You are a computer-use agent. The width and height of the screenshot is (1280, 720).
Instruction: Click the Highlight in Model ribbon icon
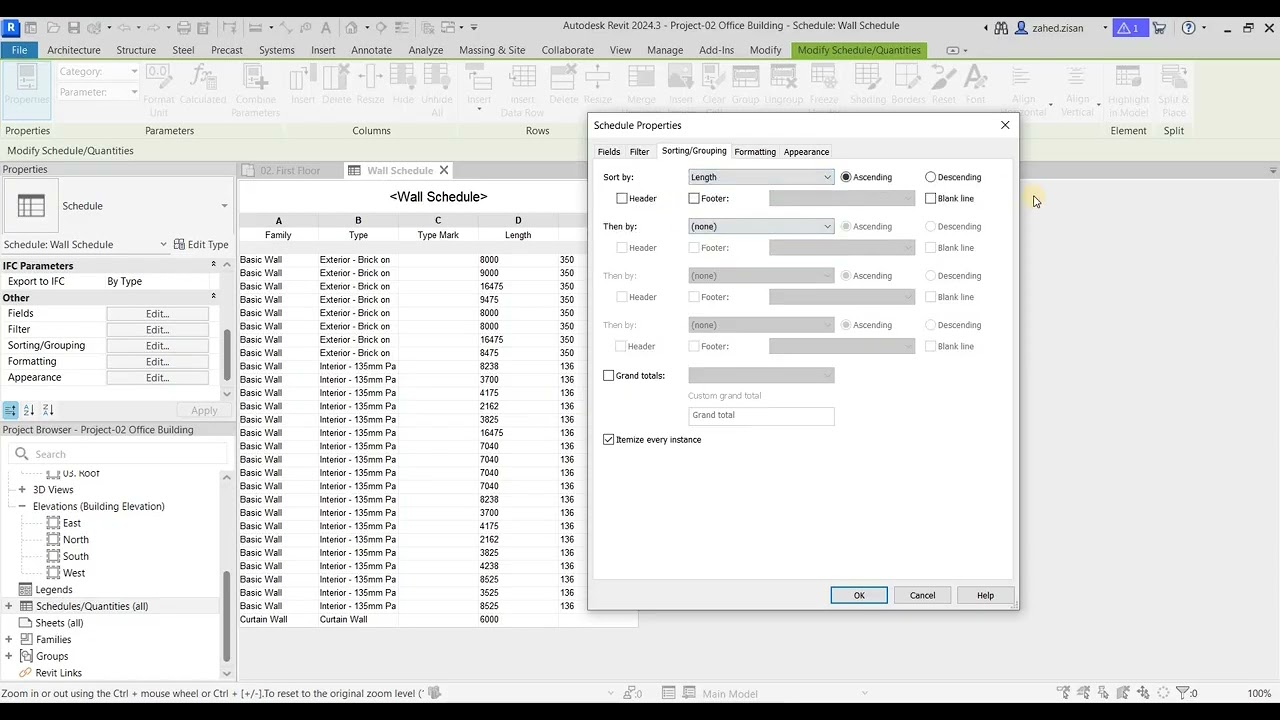1128,78
